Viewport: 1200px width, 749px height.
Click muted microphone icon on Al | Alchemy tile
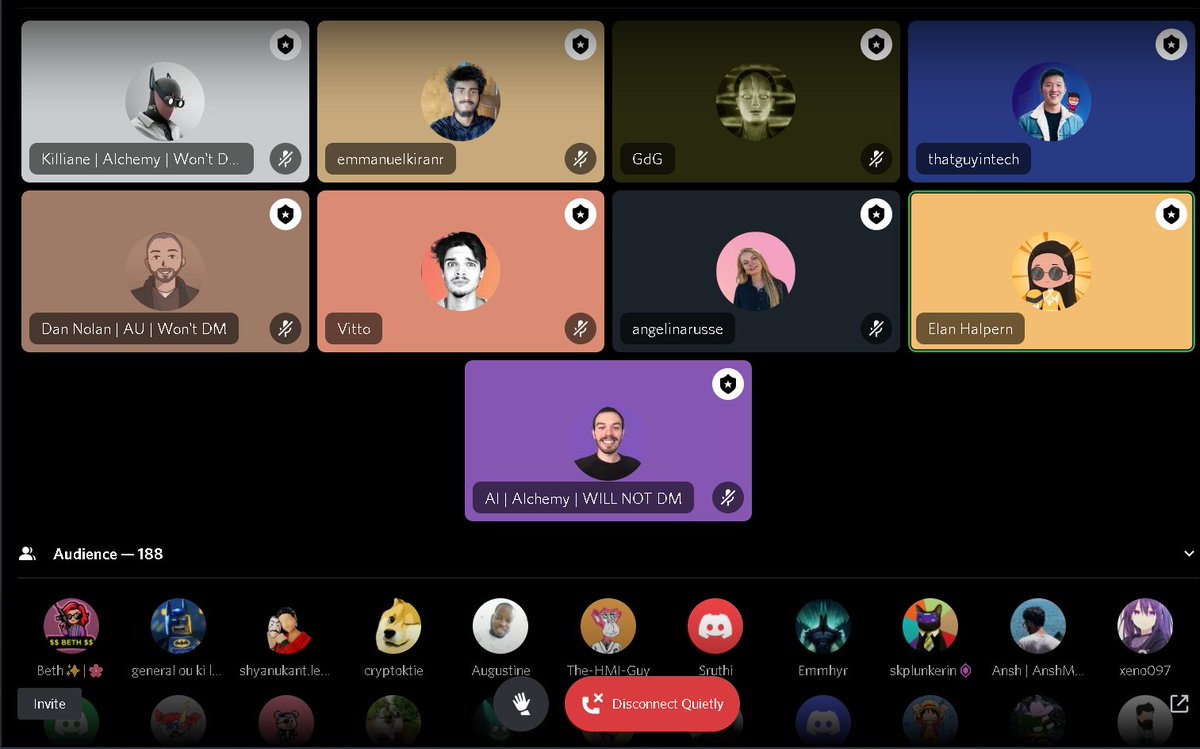tap(728, 498)
